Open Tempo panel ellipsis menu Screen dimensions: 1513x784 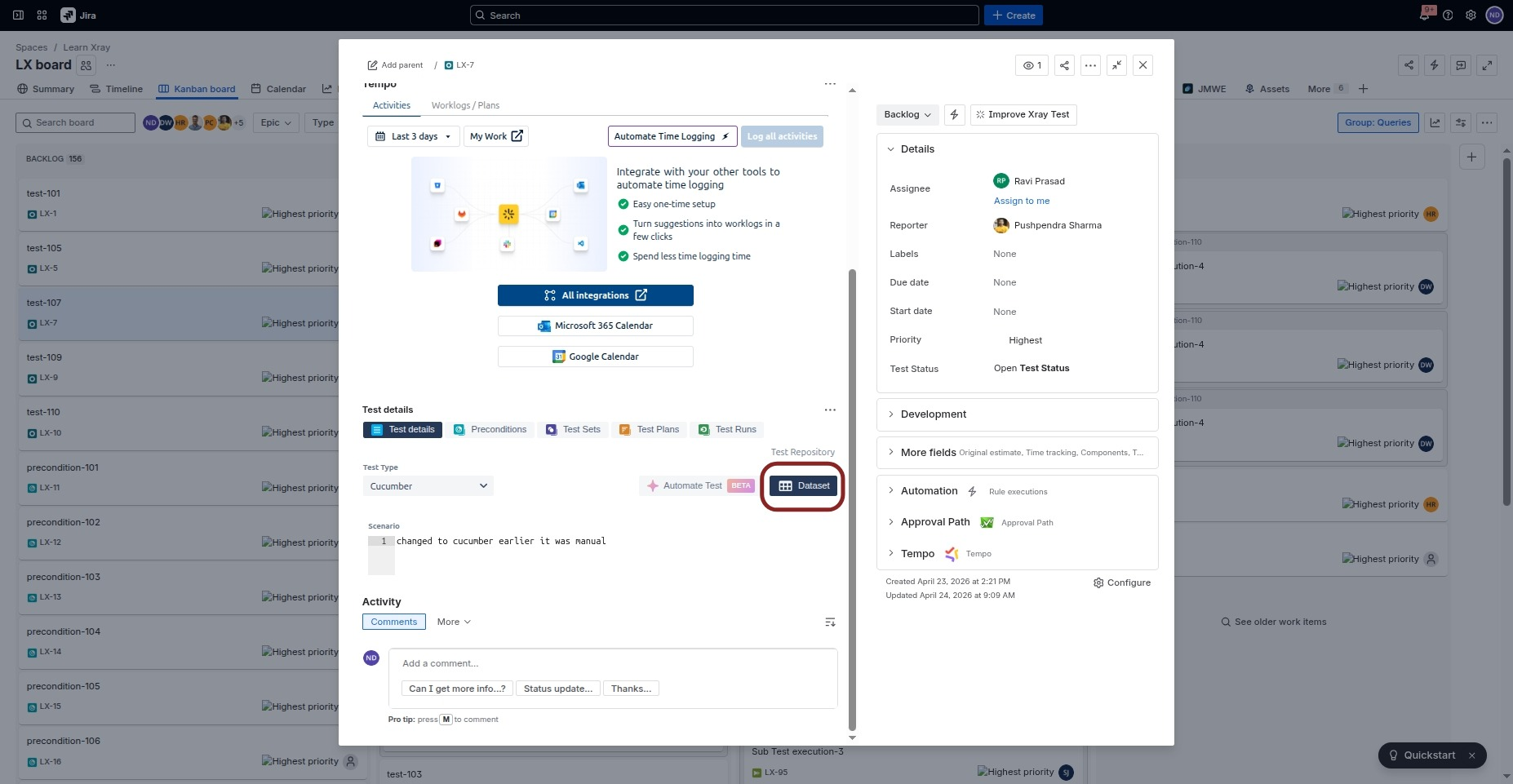pos(830,84)
